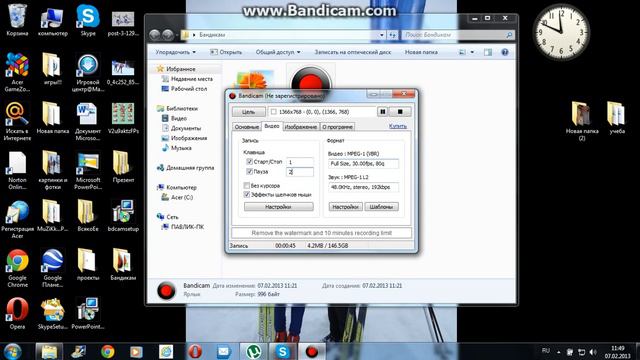Image resolution: width=640 pixels, height=360 pixels.
Task: Switch to the Видео tab
Action: (272, 126)
